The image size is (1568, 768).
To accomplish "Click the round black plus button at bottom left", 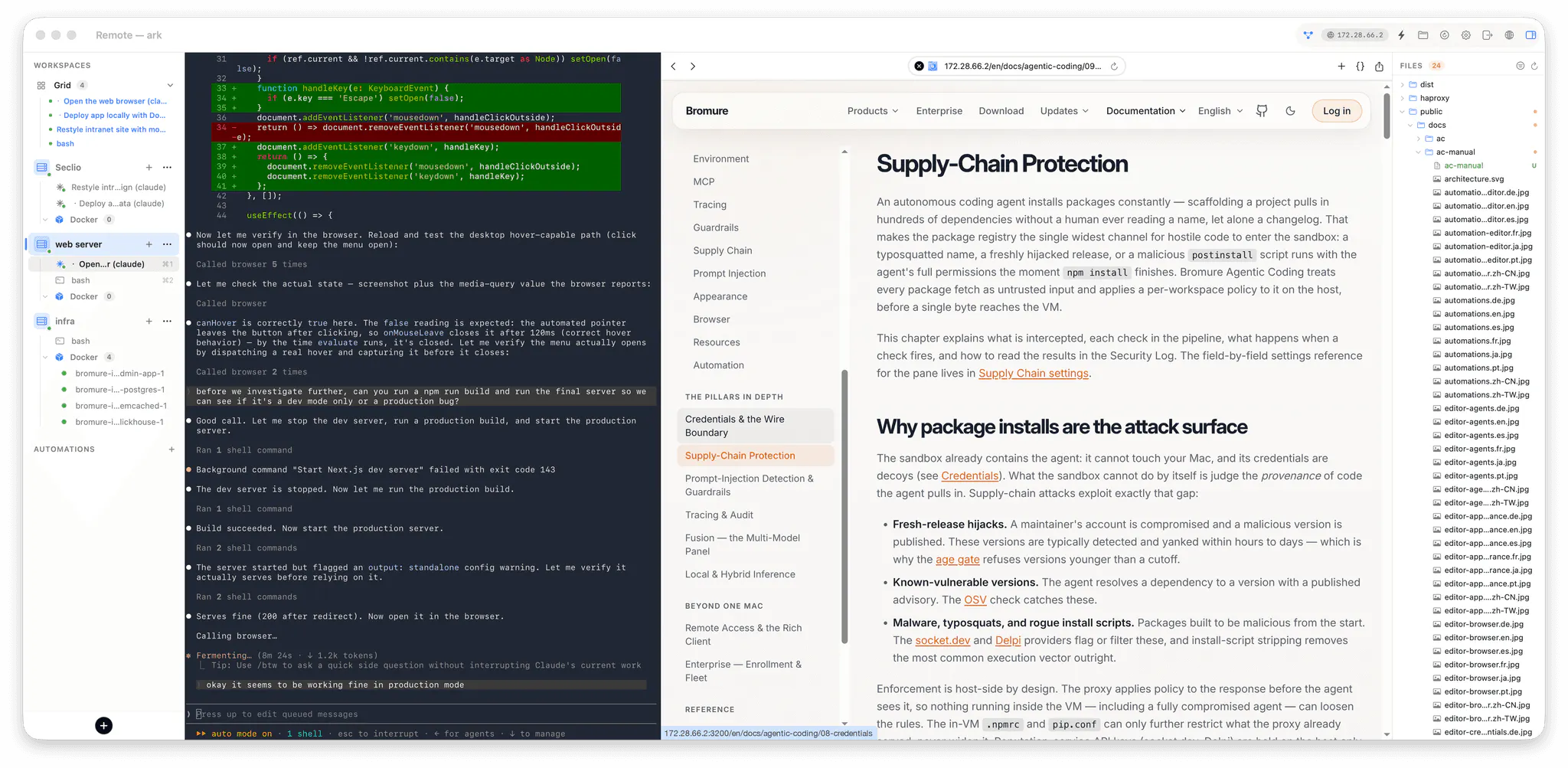I will [104, 726].
